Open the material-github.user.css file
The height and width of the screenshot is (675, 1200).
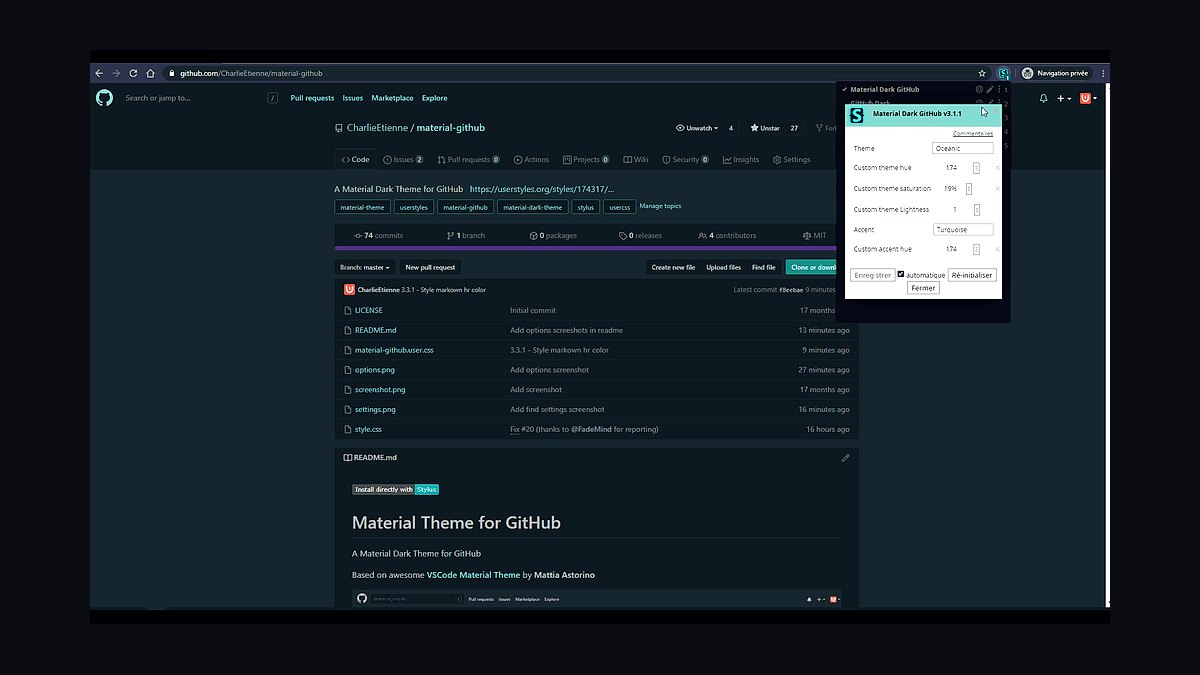(x=394, y=350)
